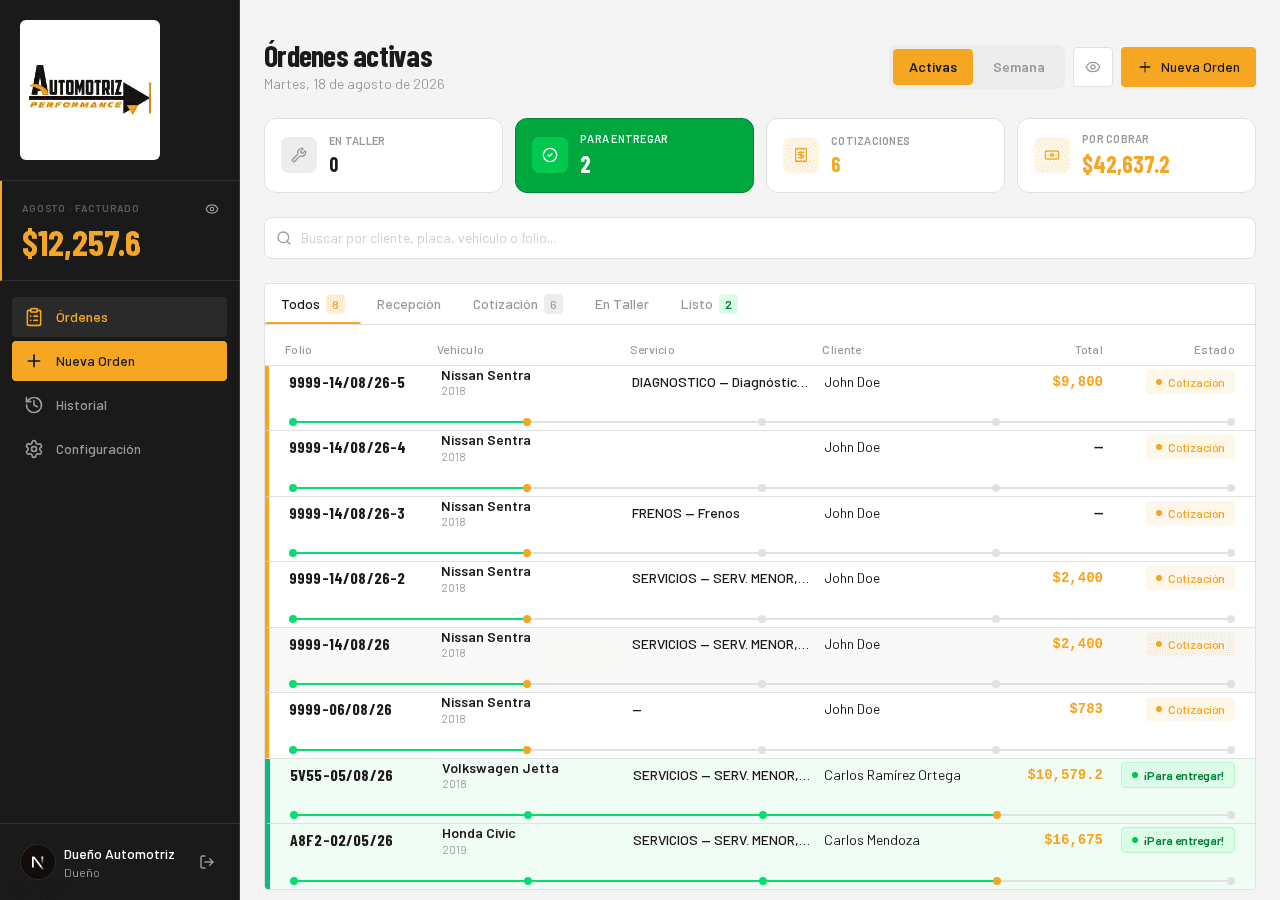Open order 9999-14/08/26-3
This screenshot has width=1280, height=900.
(760, 529)
